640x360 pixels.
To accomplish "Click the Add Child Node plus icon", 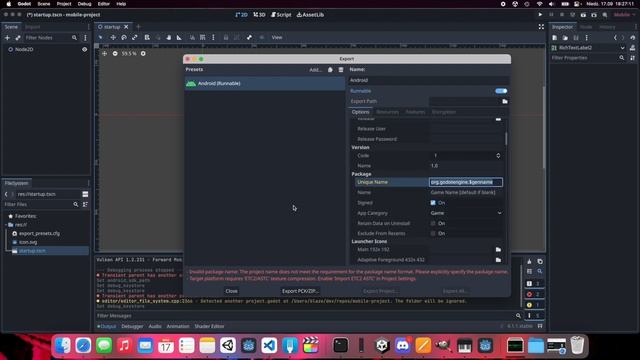I will pos(7,38).
